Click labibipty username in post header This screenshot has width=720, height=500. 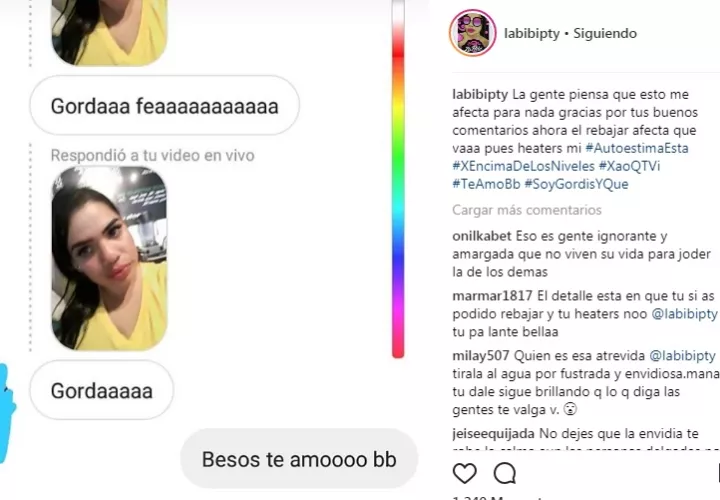532,34
